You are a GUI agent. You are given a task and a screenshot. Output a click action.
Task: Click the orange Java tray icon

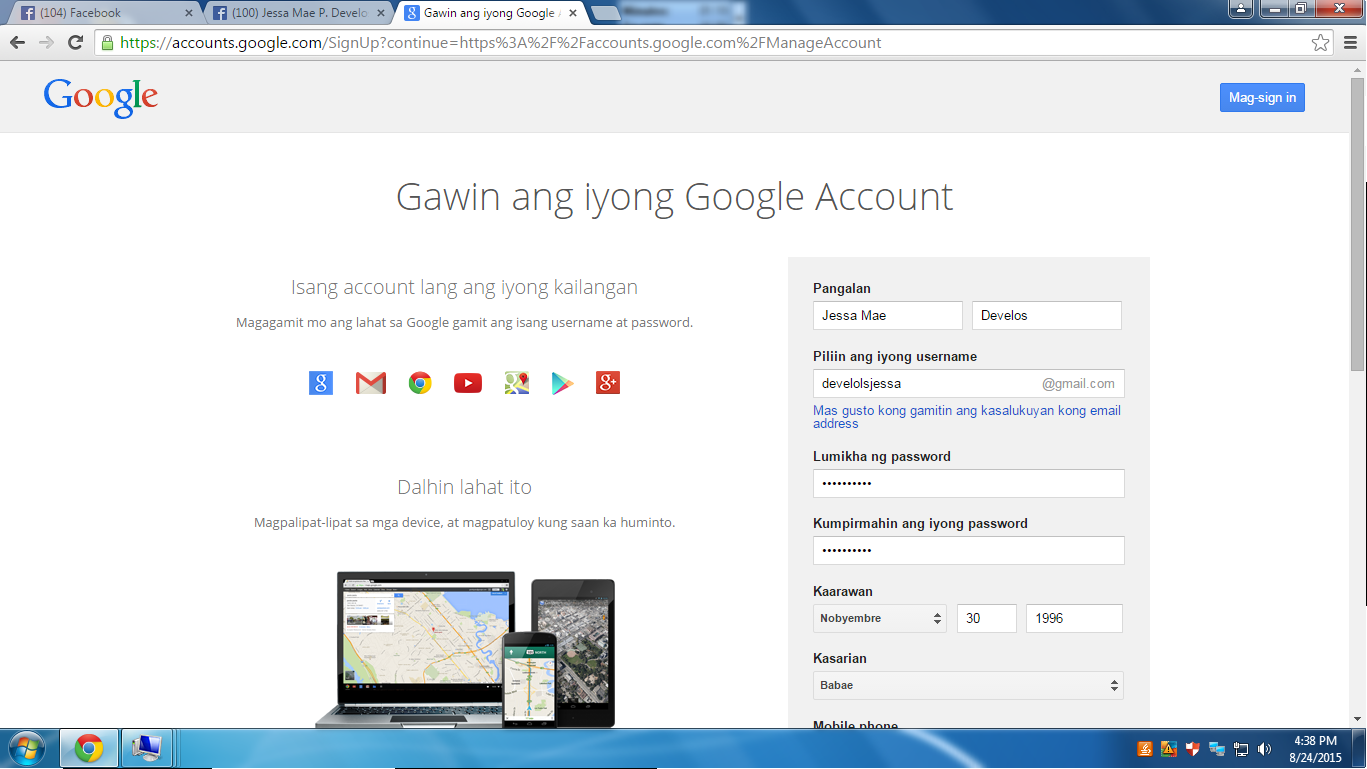click(1145, 749)
